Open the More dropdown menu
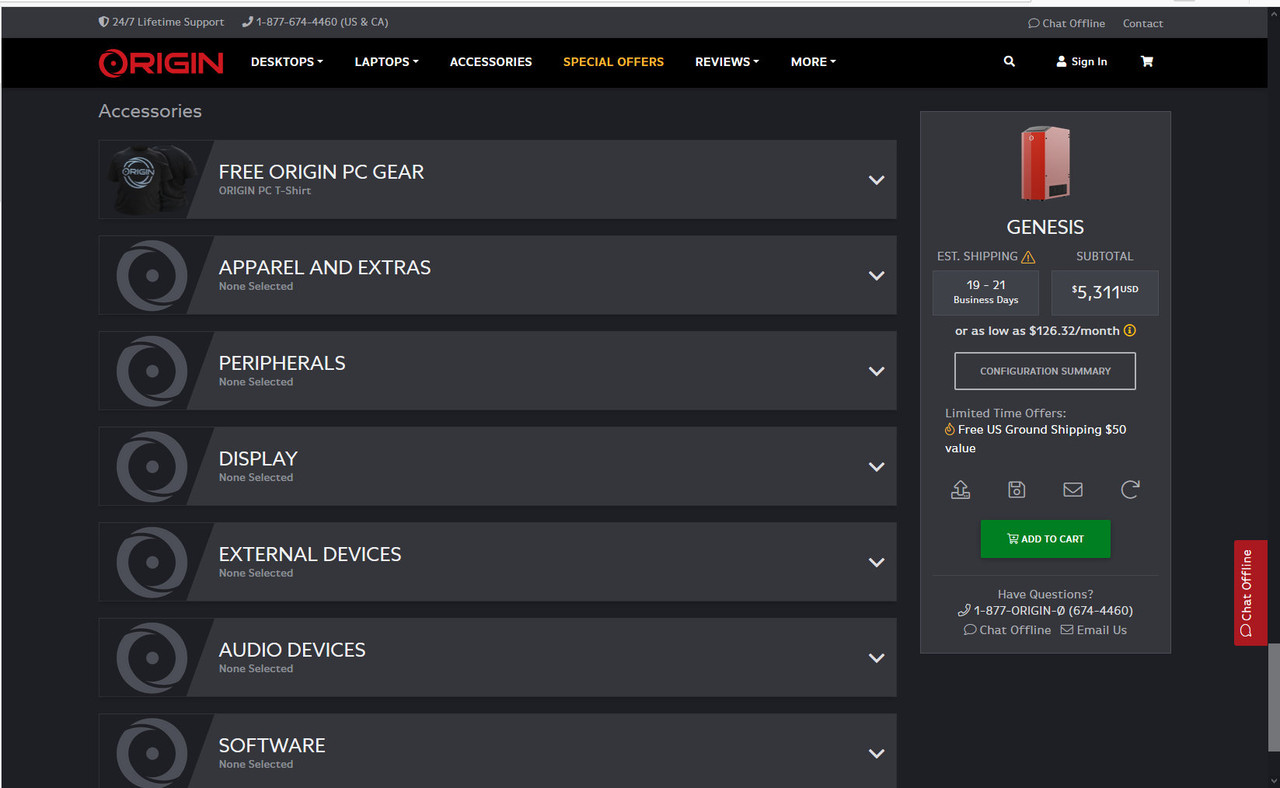The height and width of the screenshot is (788, 1280). tap(813, 62)
